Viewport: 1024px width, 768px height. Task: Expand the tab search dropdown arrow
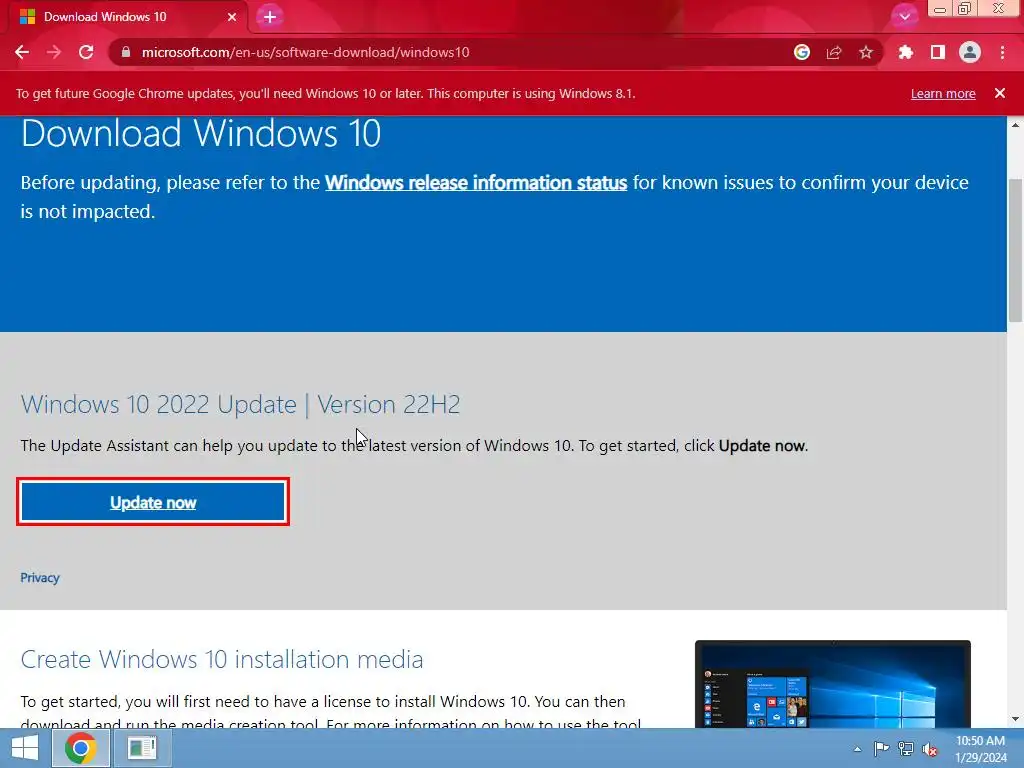coord(904,16)
